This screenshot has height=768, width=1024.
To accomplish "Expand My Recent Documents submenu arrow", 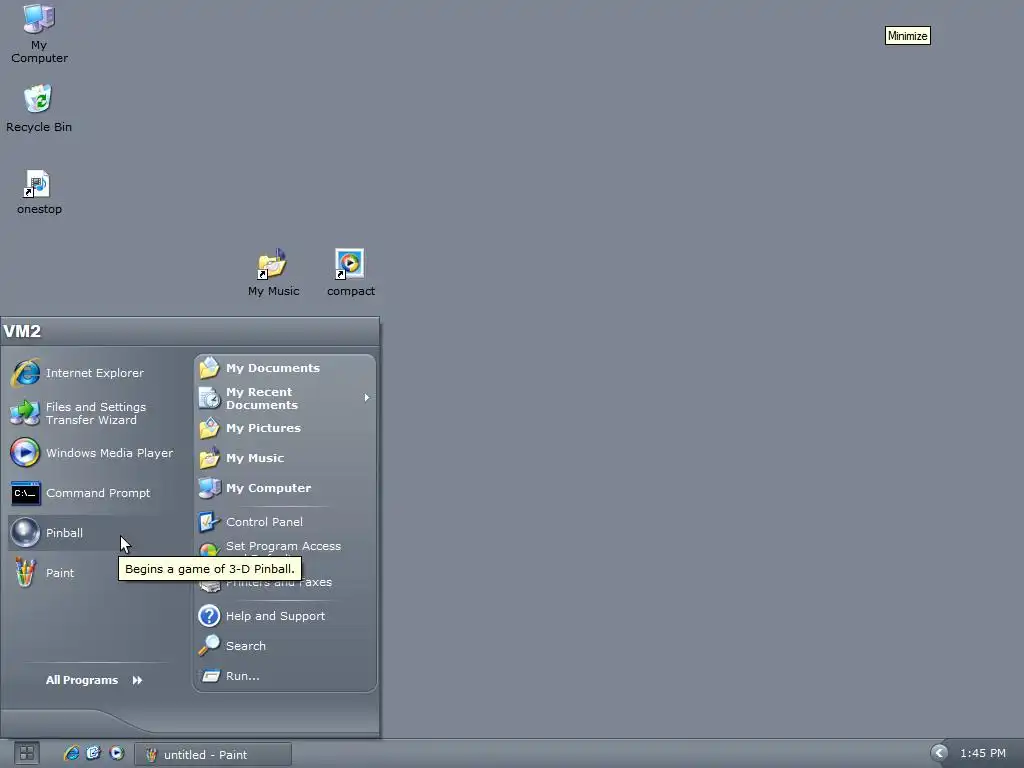I will pos(367,398).
